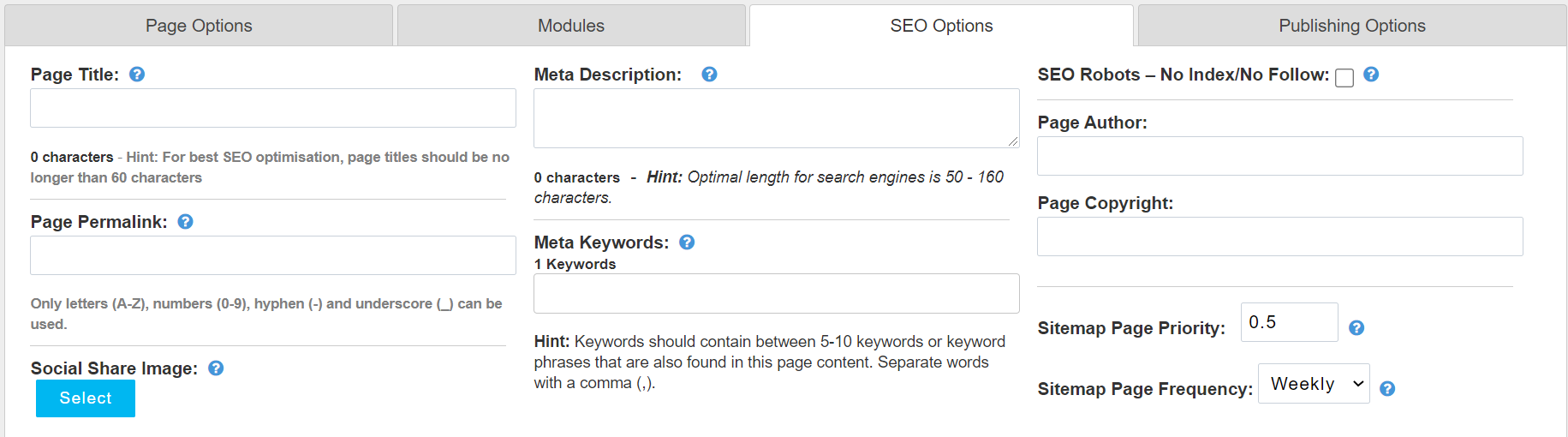Click Meta Keywords help icon
The image size is (1568, 437).
(687, 242)
